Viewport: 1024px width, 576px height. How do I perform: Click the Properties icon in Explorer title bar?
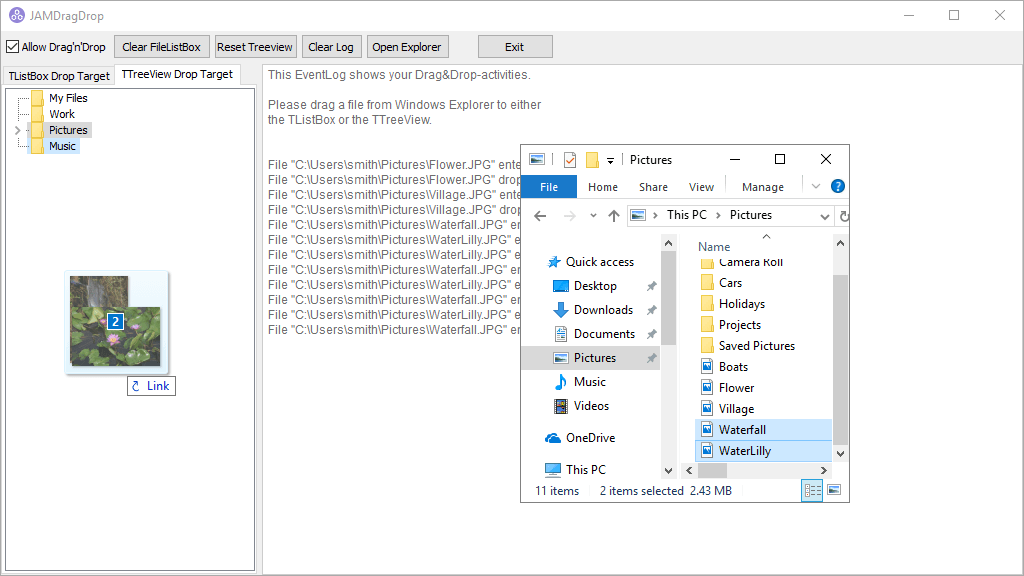click(570, 160)
